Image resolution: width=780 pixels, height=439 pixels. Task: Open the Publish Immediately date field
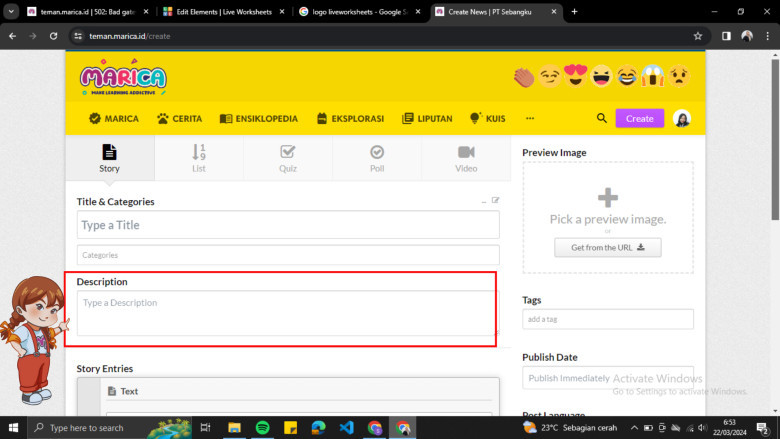click(607, 378)
